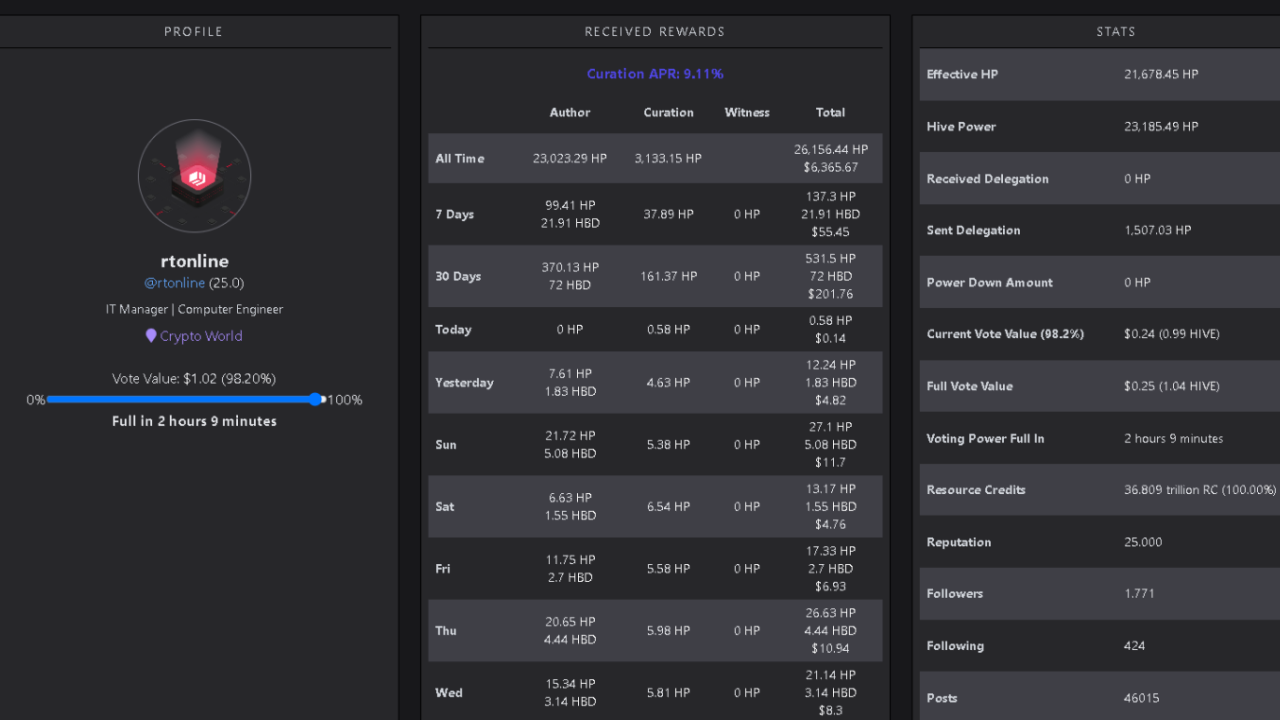Image resolution: width=1280 pixels, height=720 pixels.
Task: Click the 3,133.15 HP curation all-time value
Action: coord(668,159)
